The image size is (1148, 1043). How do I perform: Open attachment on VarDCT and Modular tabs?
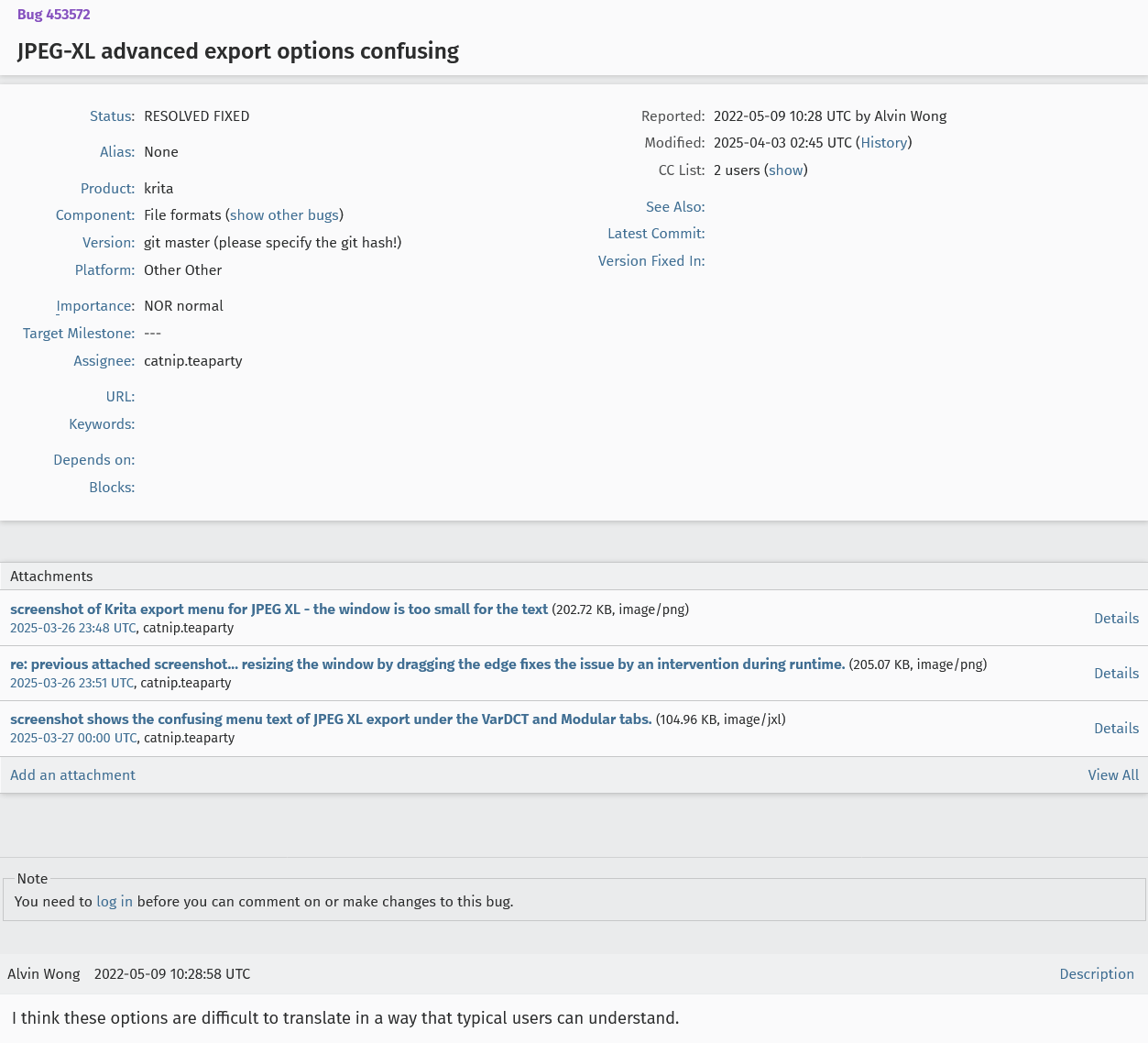(x=331, y=719)
